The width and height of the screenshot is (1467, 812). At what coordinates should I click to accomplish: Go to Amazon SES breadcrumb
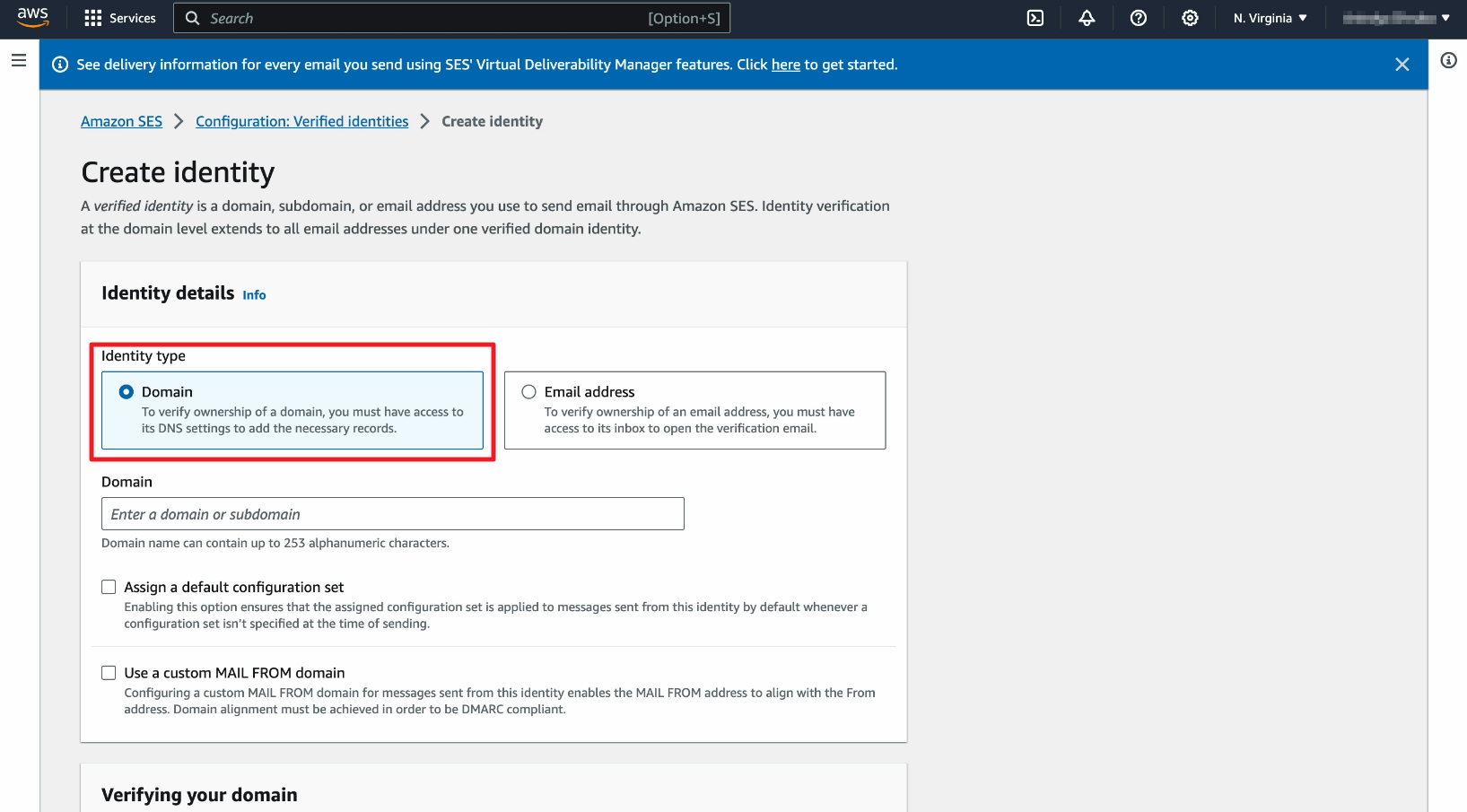point(121,121)
